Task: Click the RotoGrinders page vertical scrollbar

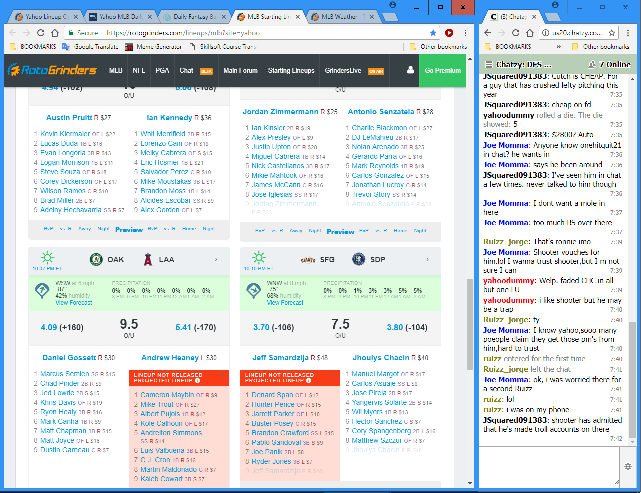Action: (x=470, y=324)
